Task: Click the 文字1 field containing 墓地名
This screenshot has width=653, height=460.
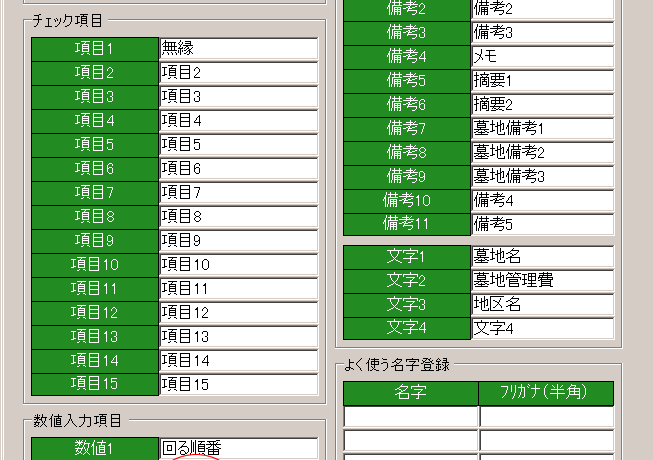Action: click(x=543, y=256)
